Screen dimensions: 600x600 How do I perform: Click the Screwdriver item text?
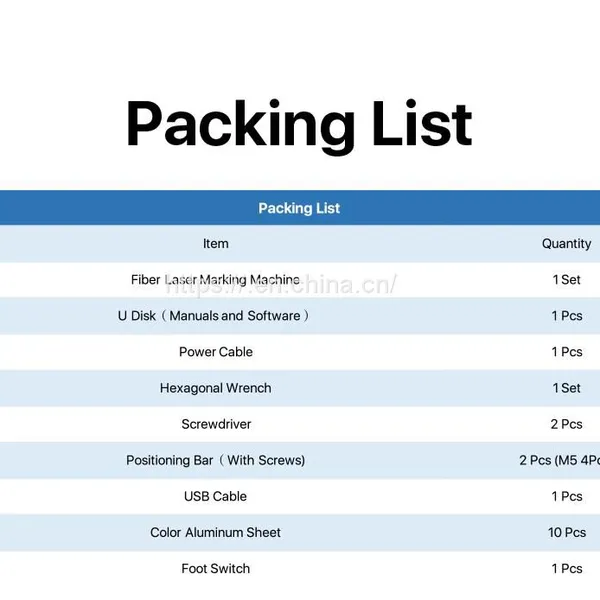coord(216,424)
